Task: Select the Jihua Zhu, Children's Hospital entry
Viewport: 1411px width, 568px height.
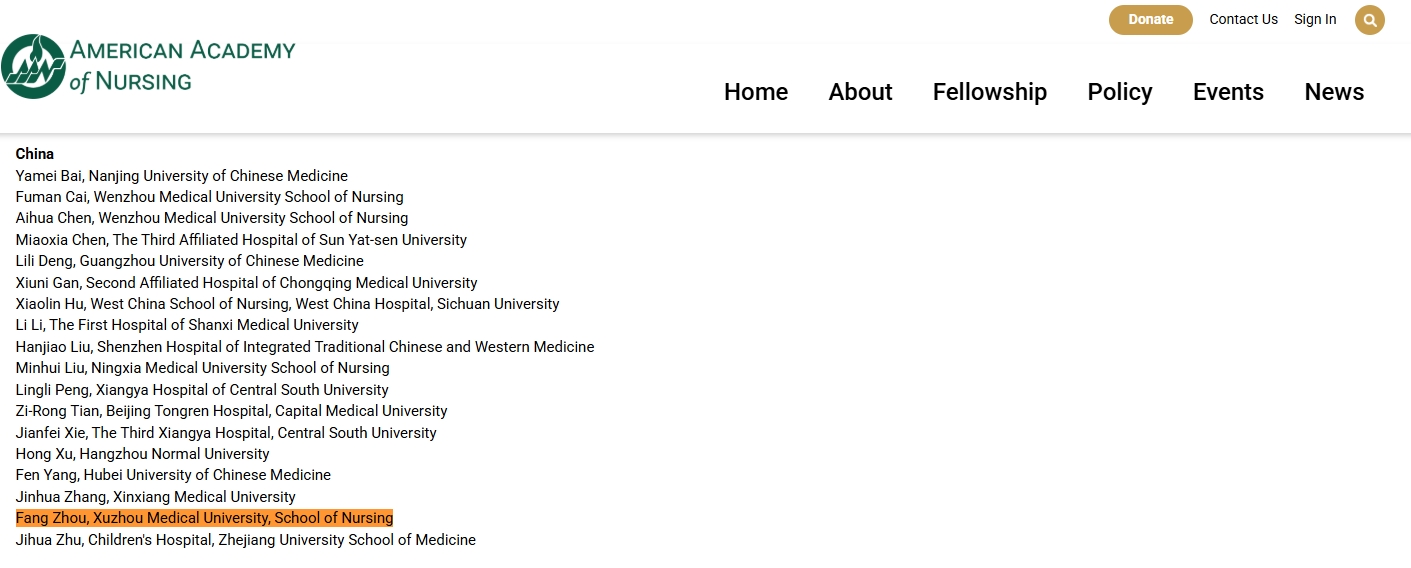Action: pyautogui.click(x=246, y=540)
